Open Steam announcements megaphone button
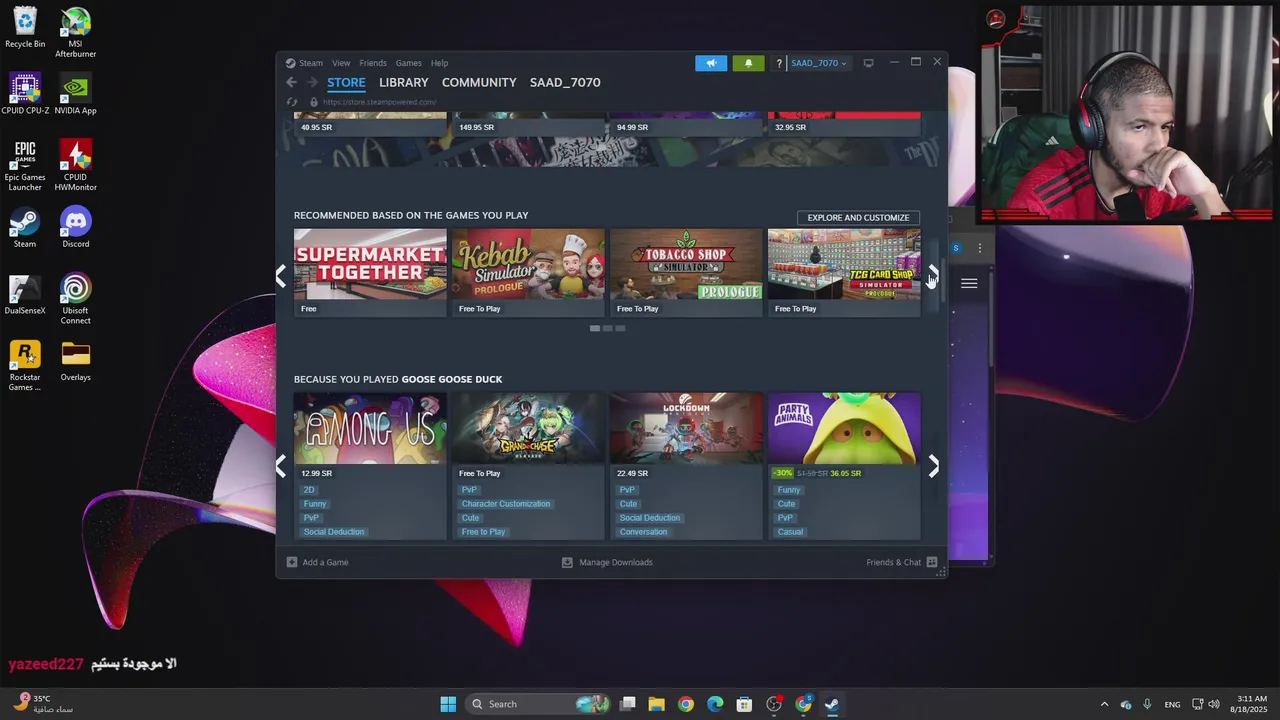The width and height of the screenshot is (1280, 720). [x=711, y=63]
